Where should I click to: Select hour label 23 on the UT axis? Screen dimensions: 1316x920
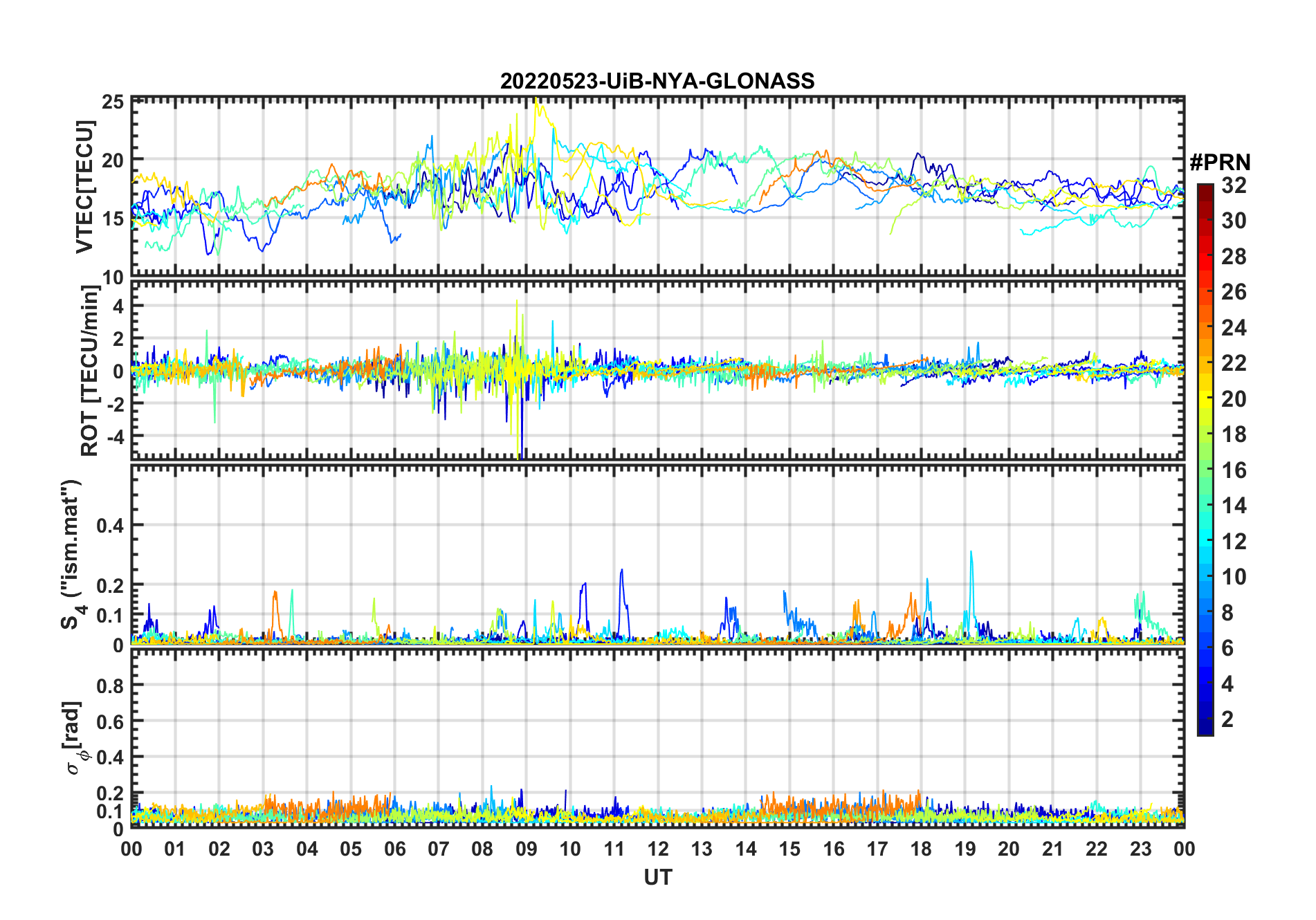[x=1140, y=849]
